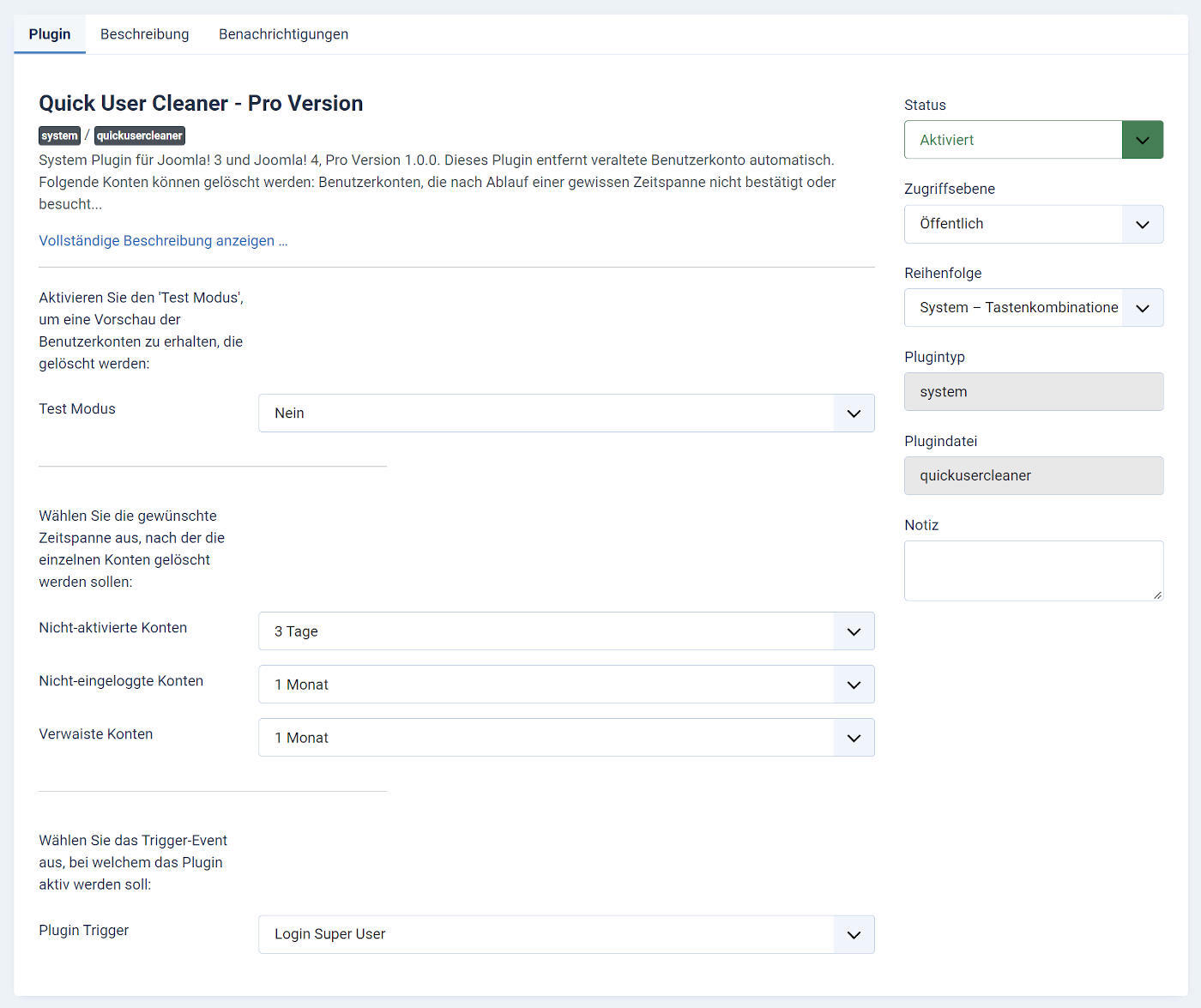The image size is (1201, 1008).
Task: Click the Test Modus chevron arrow
Action: (x=854, y=413)
